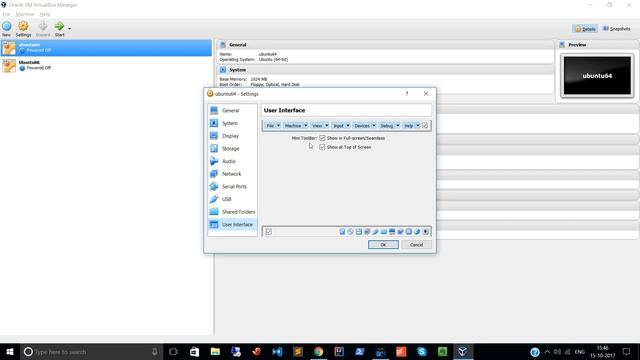Open Visual Studio Code from the taskbar
This screenshot has height=360, width=640.
click(x=277, y=351)
